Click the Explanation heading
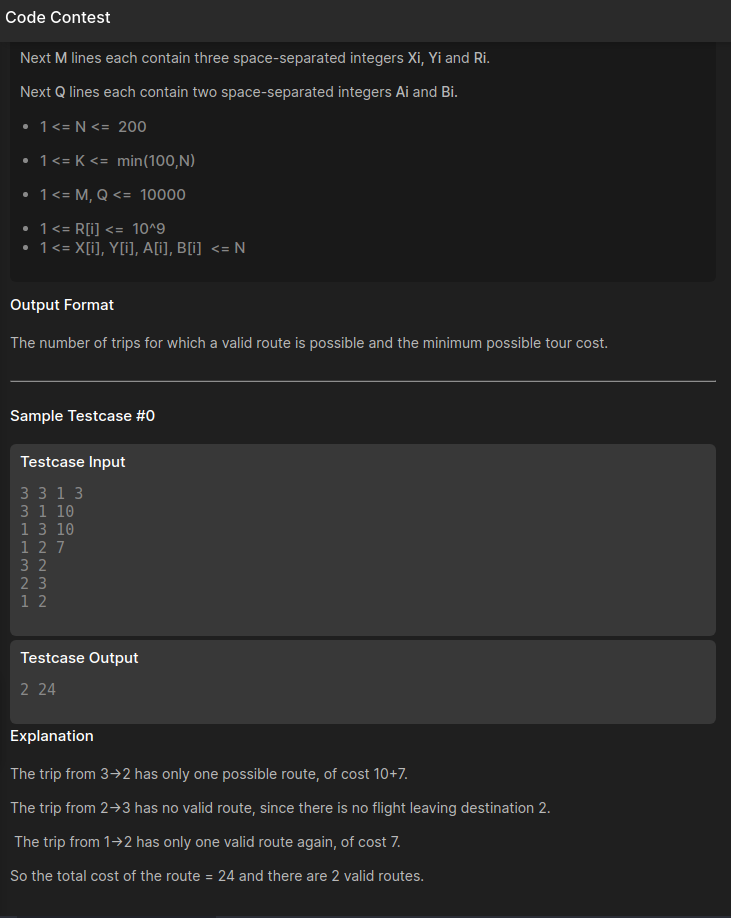The image size is (731, 918). (52, 736)
